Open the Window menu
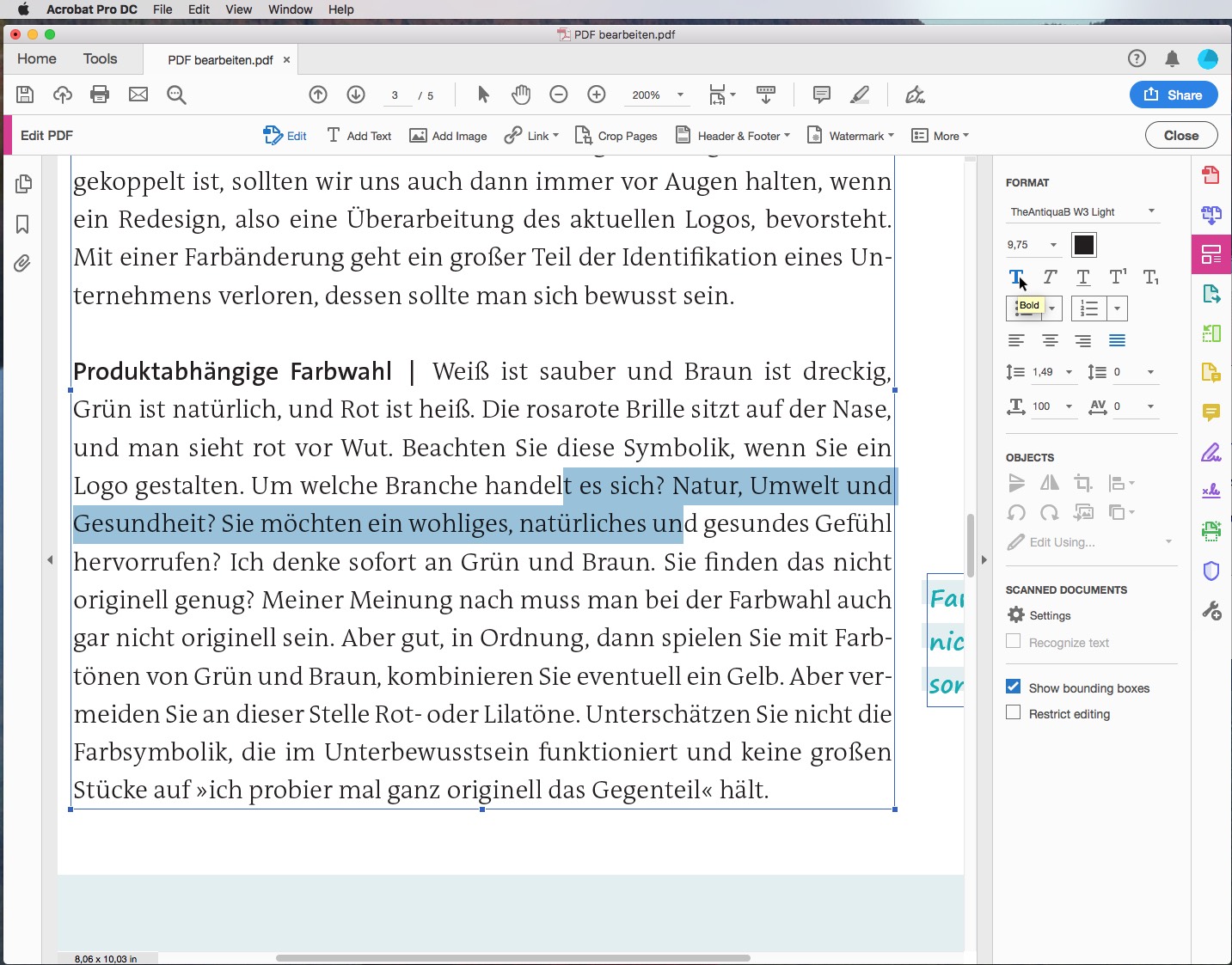 (x=290, y=9)
